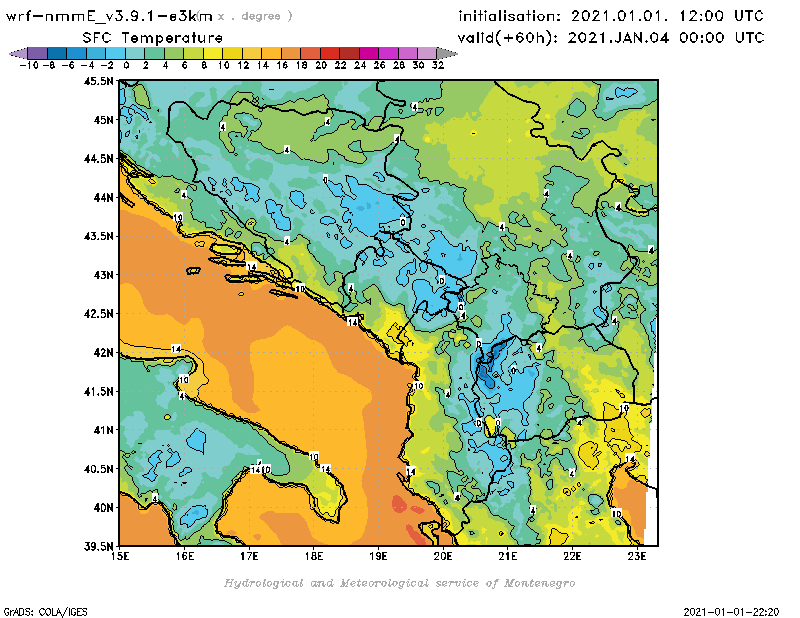
Task: Click the light blue swatch between -2 and 0
Action: coord(115,53)
